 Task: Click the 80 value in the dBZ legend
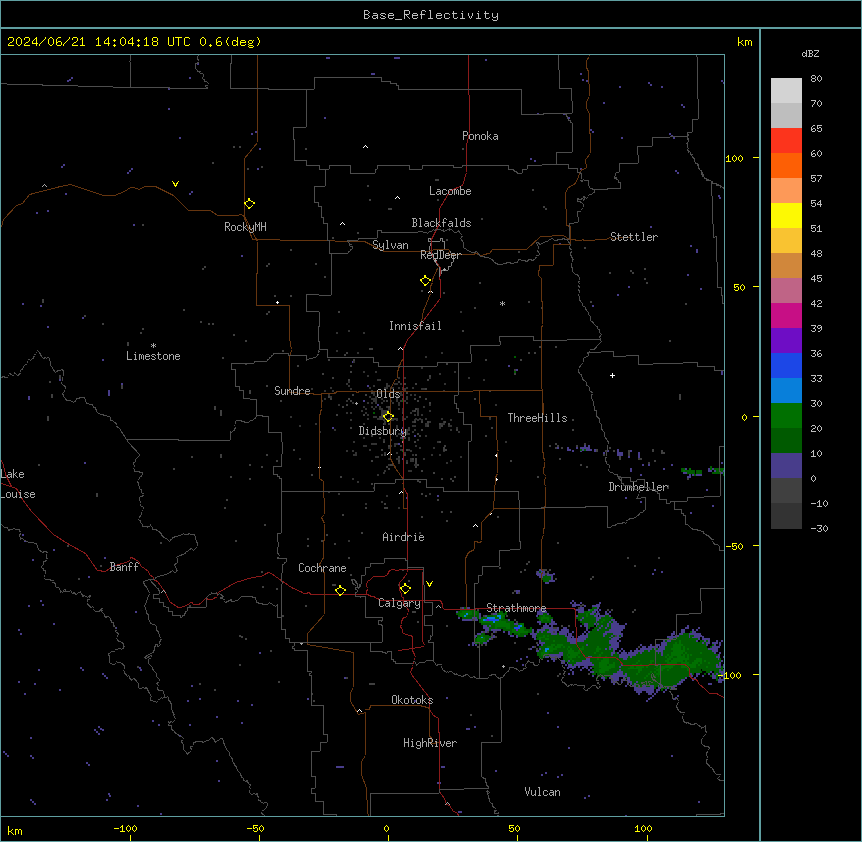[x=816, y=79]
